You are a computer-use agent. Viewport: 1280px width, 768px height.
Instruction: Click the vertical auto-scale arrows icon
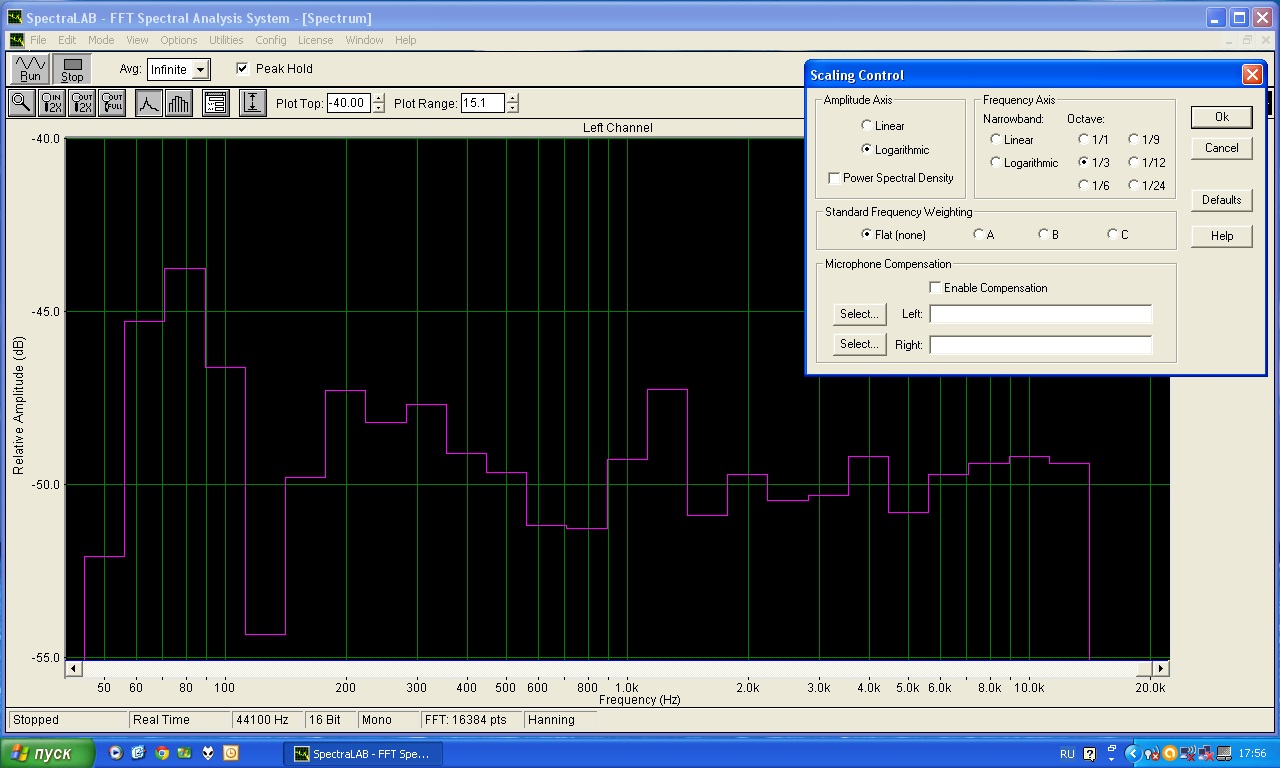tap(253, 103)
